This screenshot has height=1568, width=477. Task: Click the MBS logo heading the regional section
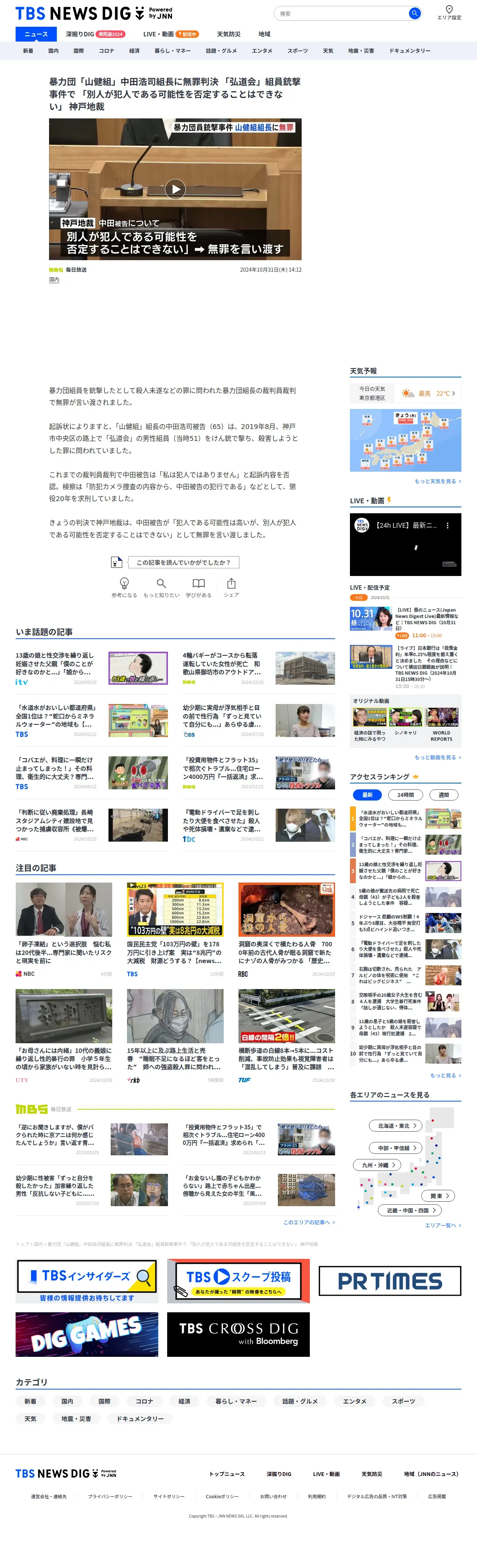point(31,1109)
